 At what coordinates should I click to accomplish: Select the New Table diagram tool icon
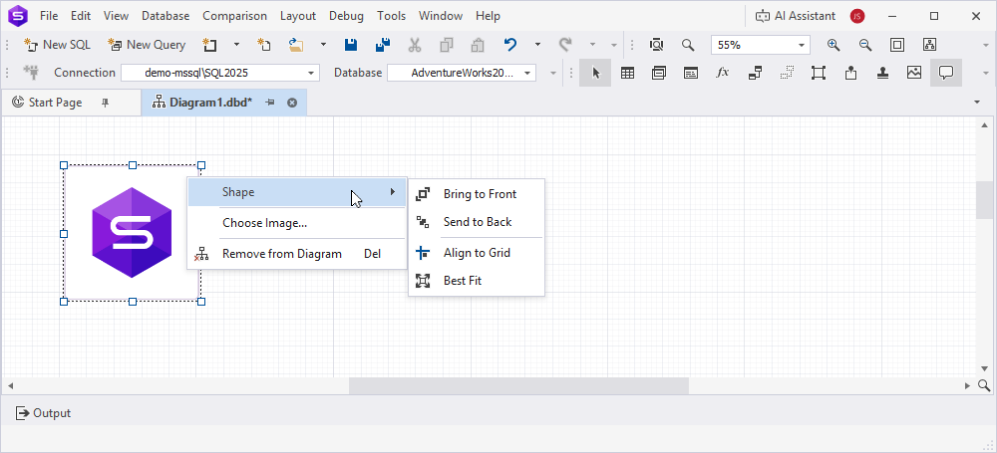pos(628,73)
